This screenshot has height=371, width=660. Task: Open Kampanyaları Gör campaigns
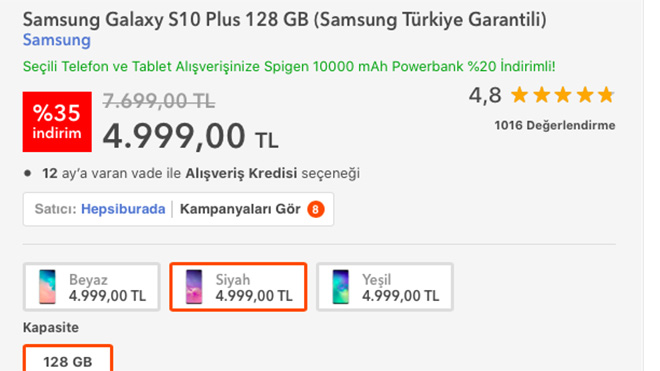click(240, 209)
